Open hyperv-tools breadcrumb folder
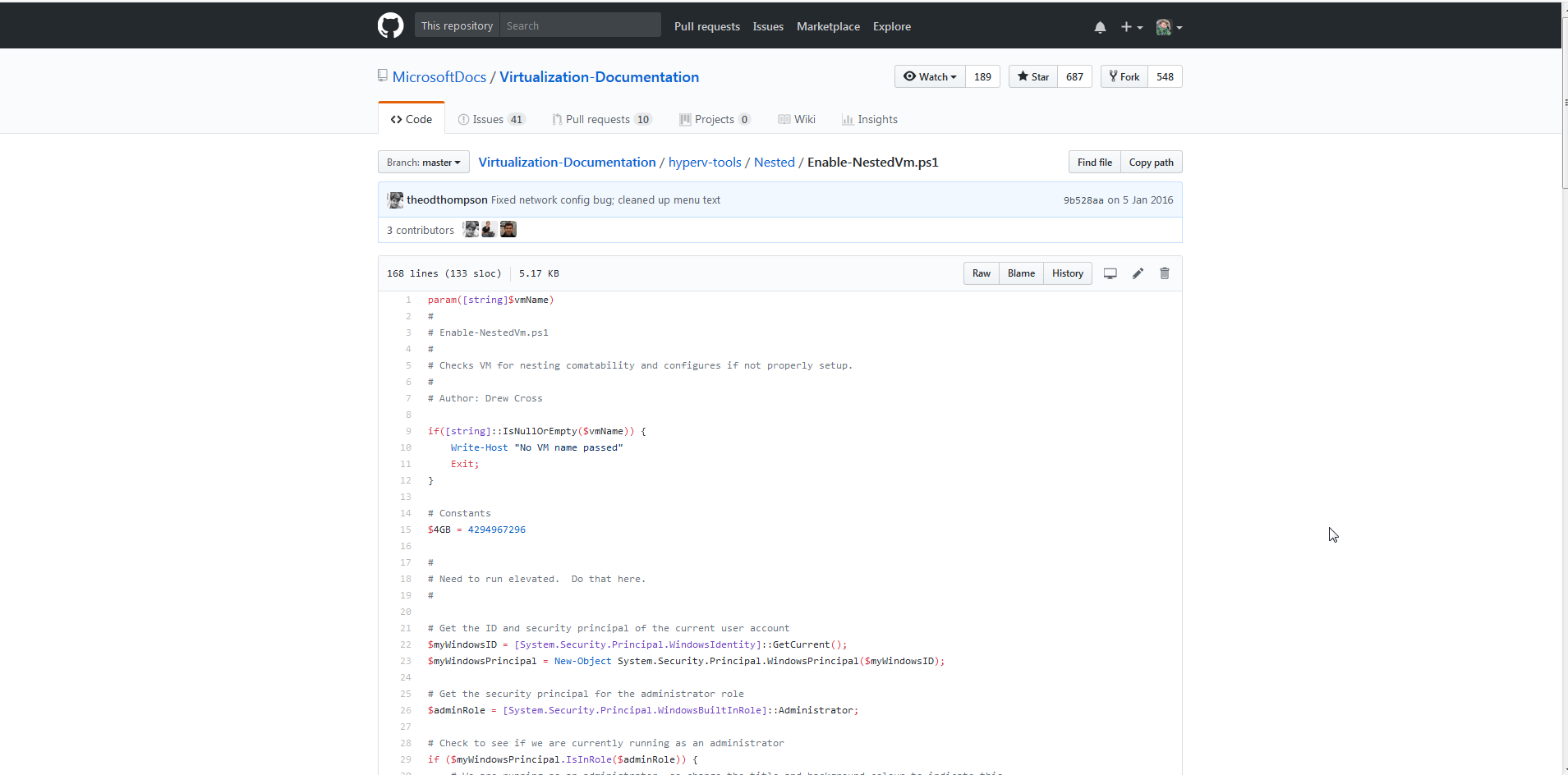This screenshot has width=1568, height=775. click(x=705, y=162)
